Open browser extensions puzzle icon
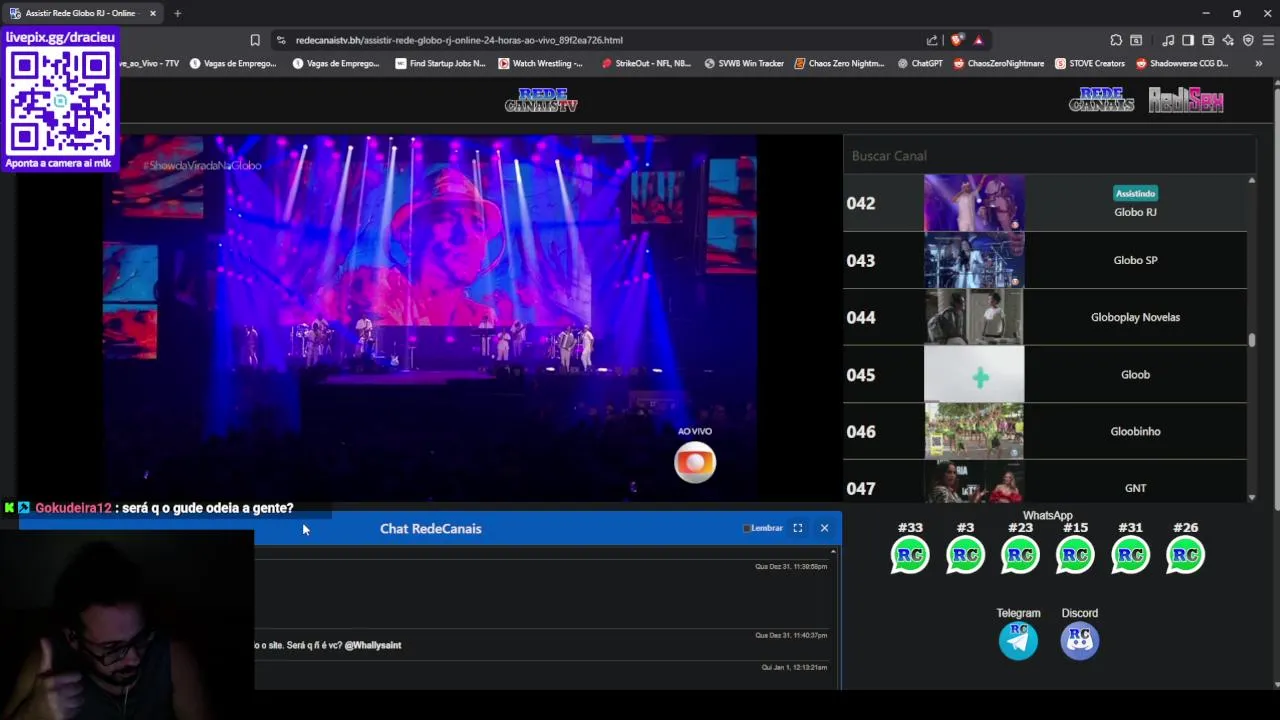1280x720 pixels. tap(1116, 40)
